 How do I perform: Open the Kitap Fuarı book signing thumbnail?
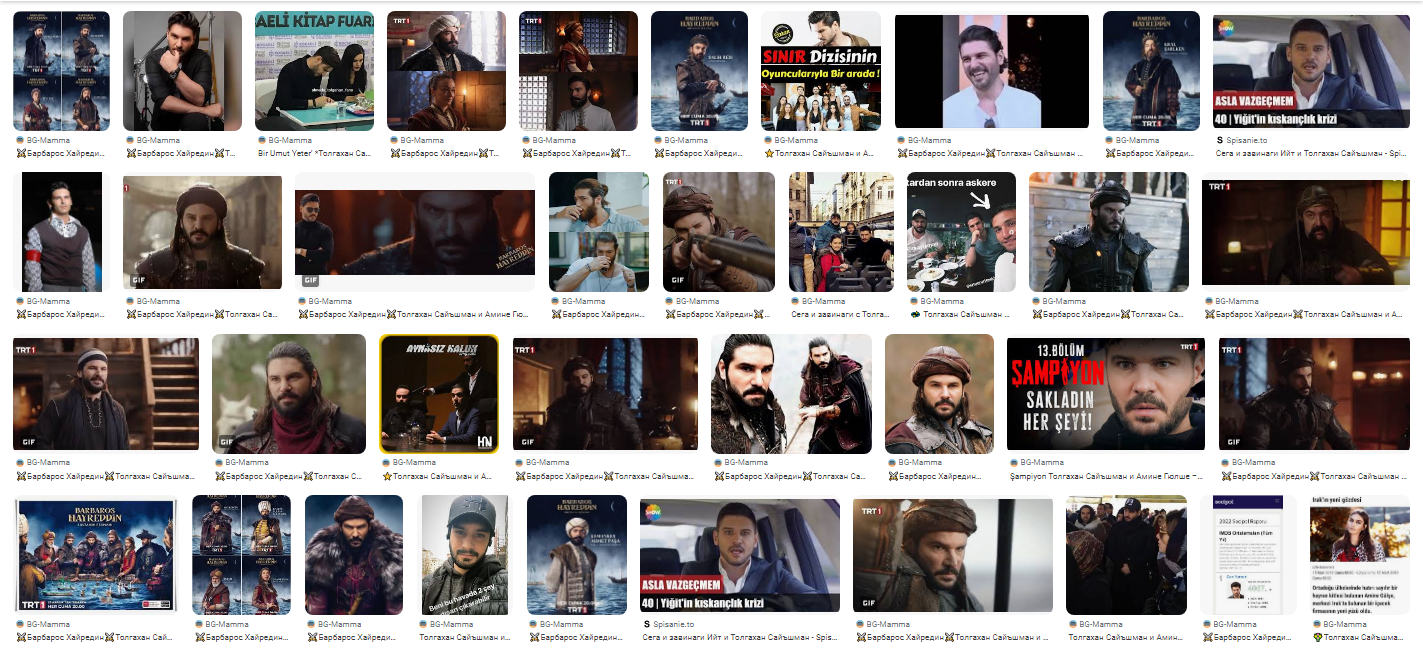click(314, 71)
